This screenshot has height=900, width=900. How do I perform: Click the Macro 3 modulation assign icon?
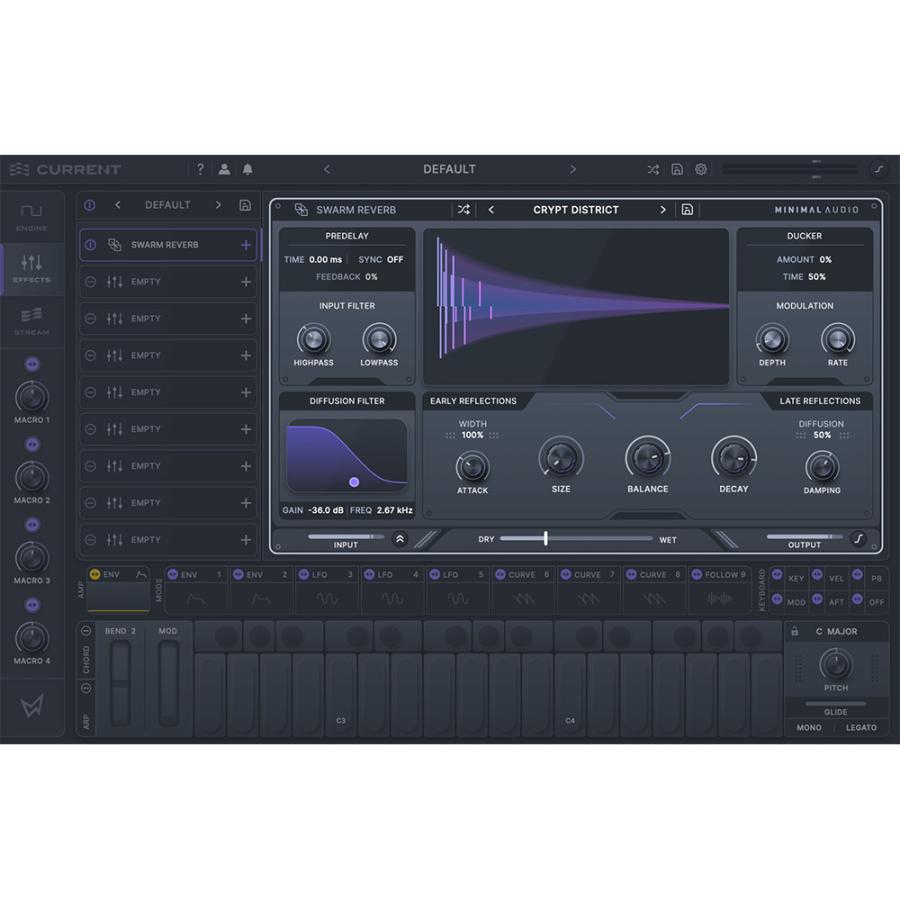32,525
